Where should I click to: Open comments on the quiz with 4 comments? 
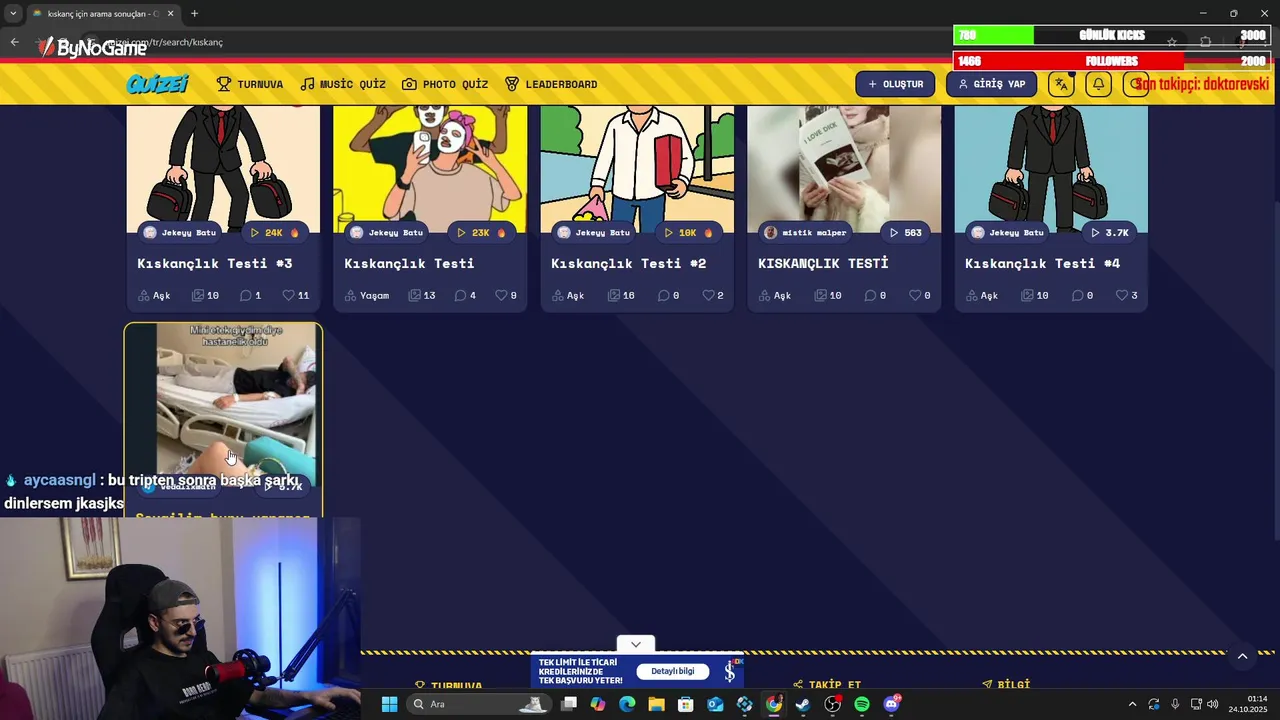coord(465,295)
